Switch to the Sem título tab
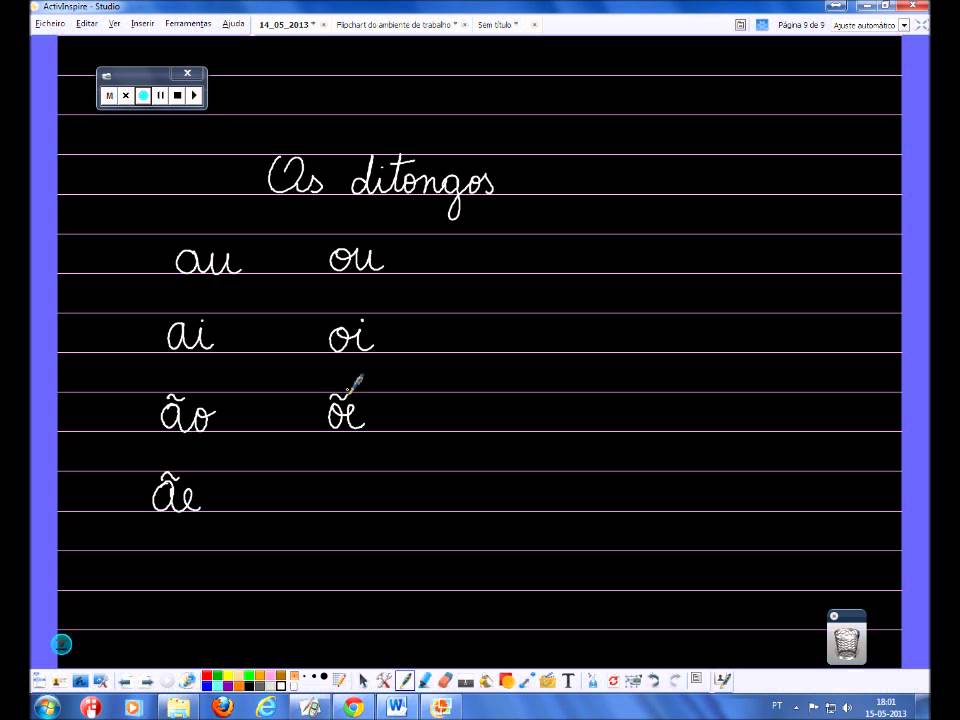960x720 pixels. 498,25
